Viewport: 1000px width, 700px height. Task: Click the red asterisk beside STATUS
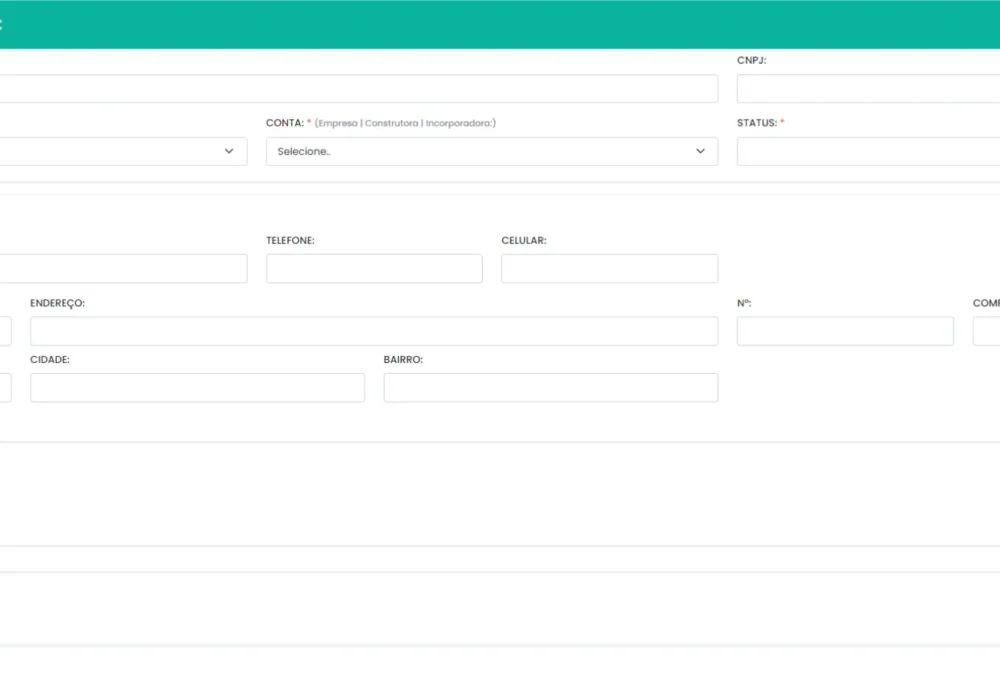point(781,122)
